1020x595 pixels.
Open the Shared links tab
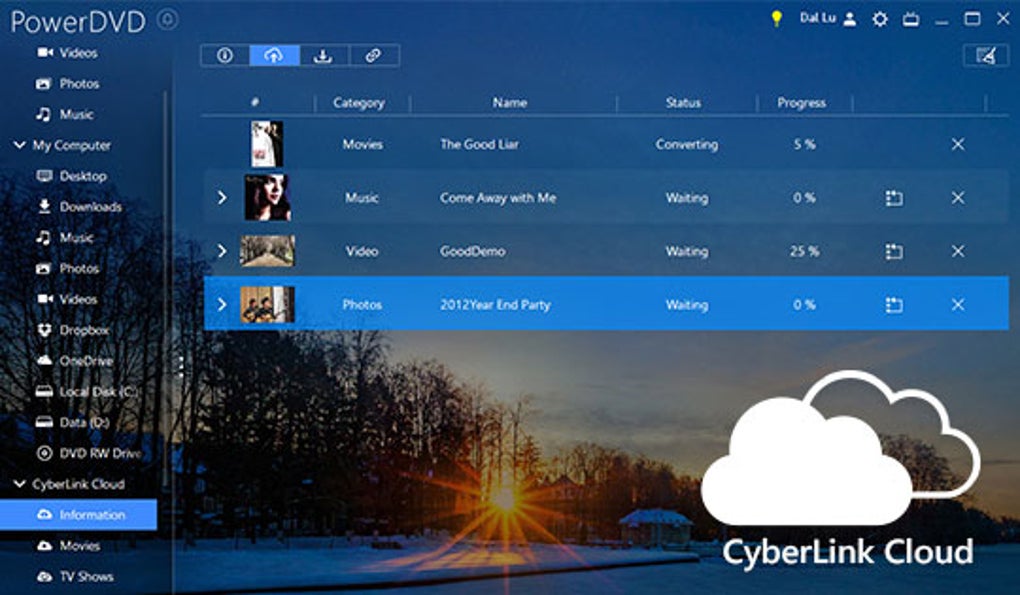click(x=373, y=55)
